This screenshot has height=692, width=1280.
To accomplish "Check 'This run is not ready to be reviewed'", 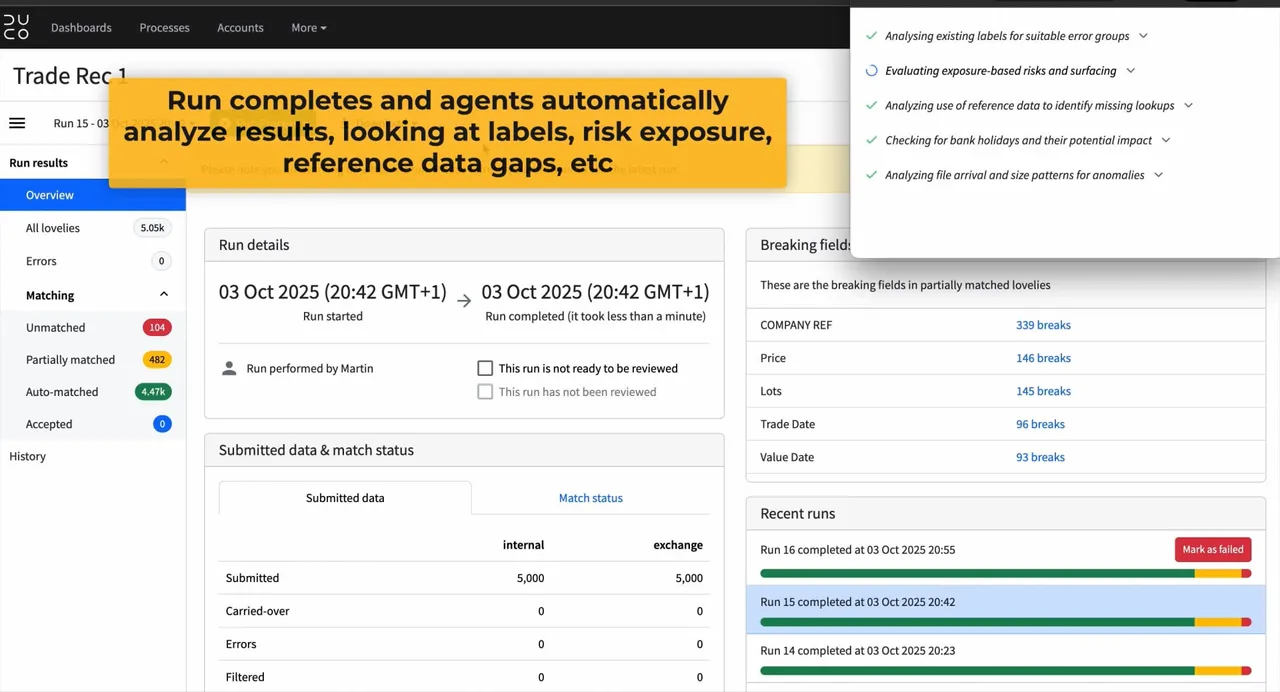I will click(x=485, y=368).
